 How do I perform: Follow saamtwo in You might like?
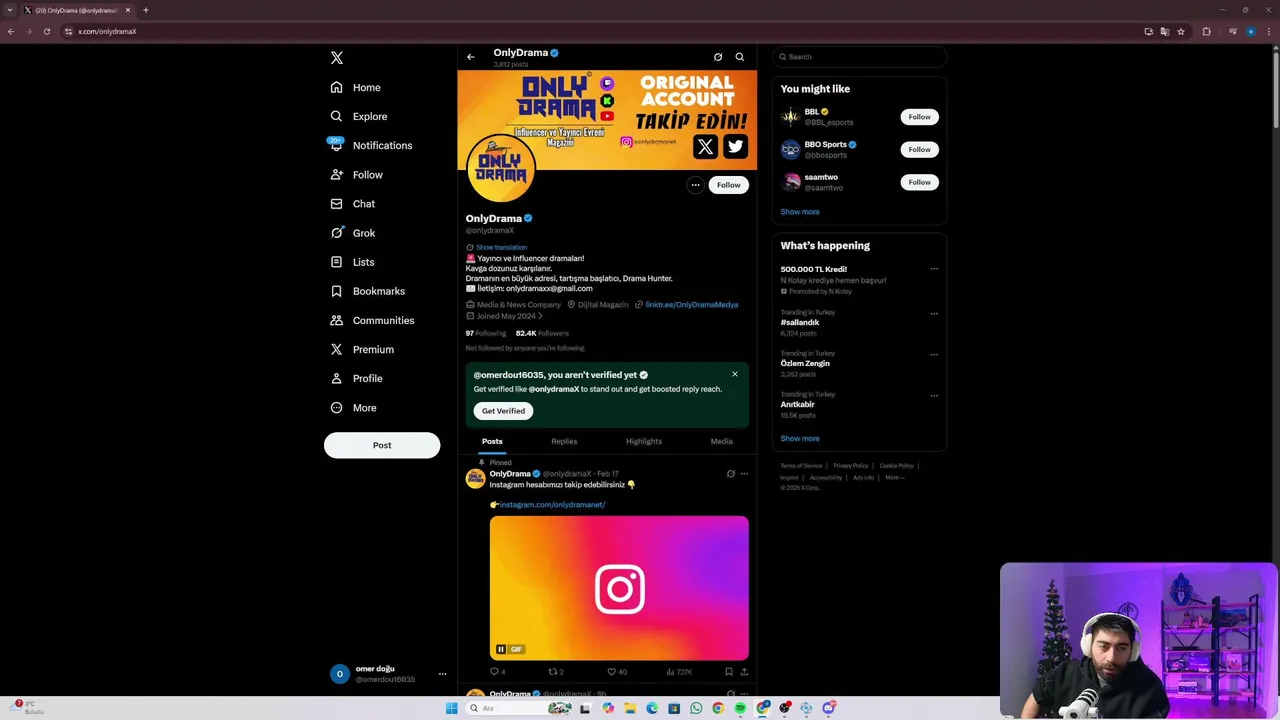(919, 182)
